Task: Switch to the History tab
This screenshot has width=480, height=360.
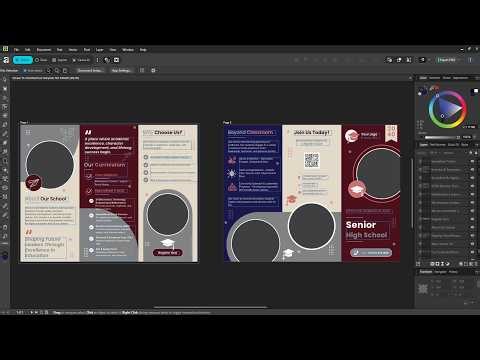Action: [453, 272]
